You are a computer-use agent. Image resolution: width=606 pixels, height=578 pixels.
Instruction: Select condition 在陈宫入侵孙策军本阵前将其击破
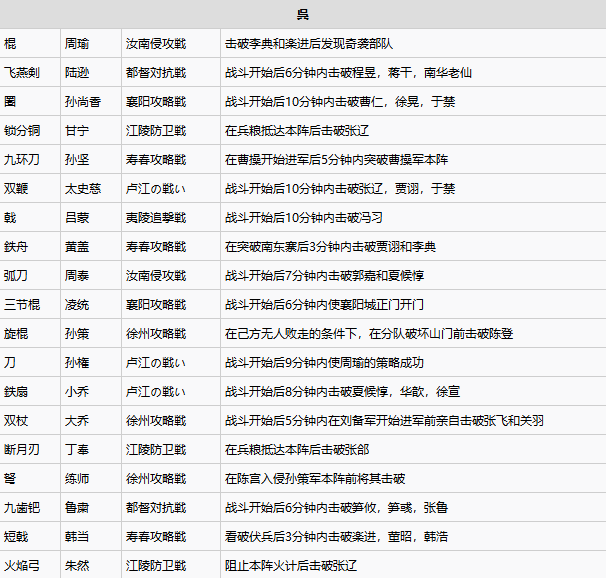tap(315, 478)
